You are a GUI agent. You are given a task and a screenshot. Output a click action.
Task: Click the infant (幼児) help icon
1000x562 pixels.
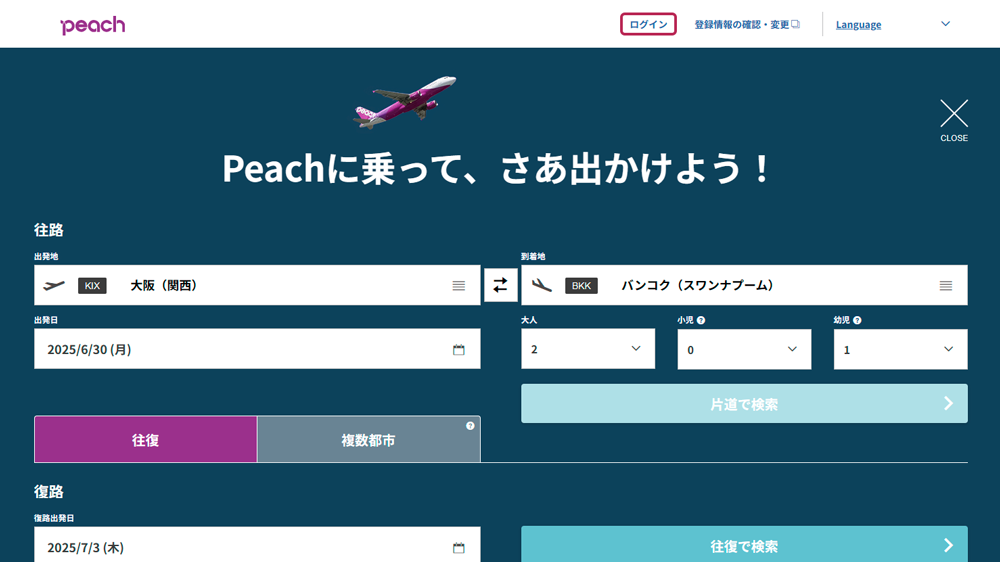857,321
